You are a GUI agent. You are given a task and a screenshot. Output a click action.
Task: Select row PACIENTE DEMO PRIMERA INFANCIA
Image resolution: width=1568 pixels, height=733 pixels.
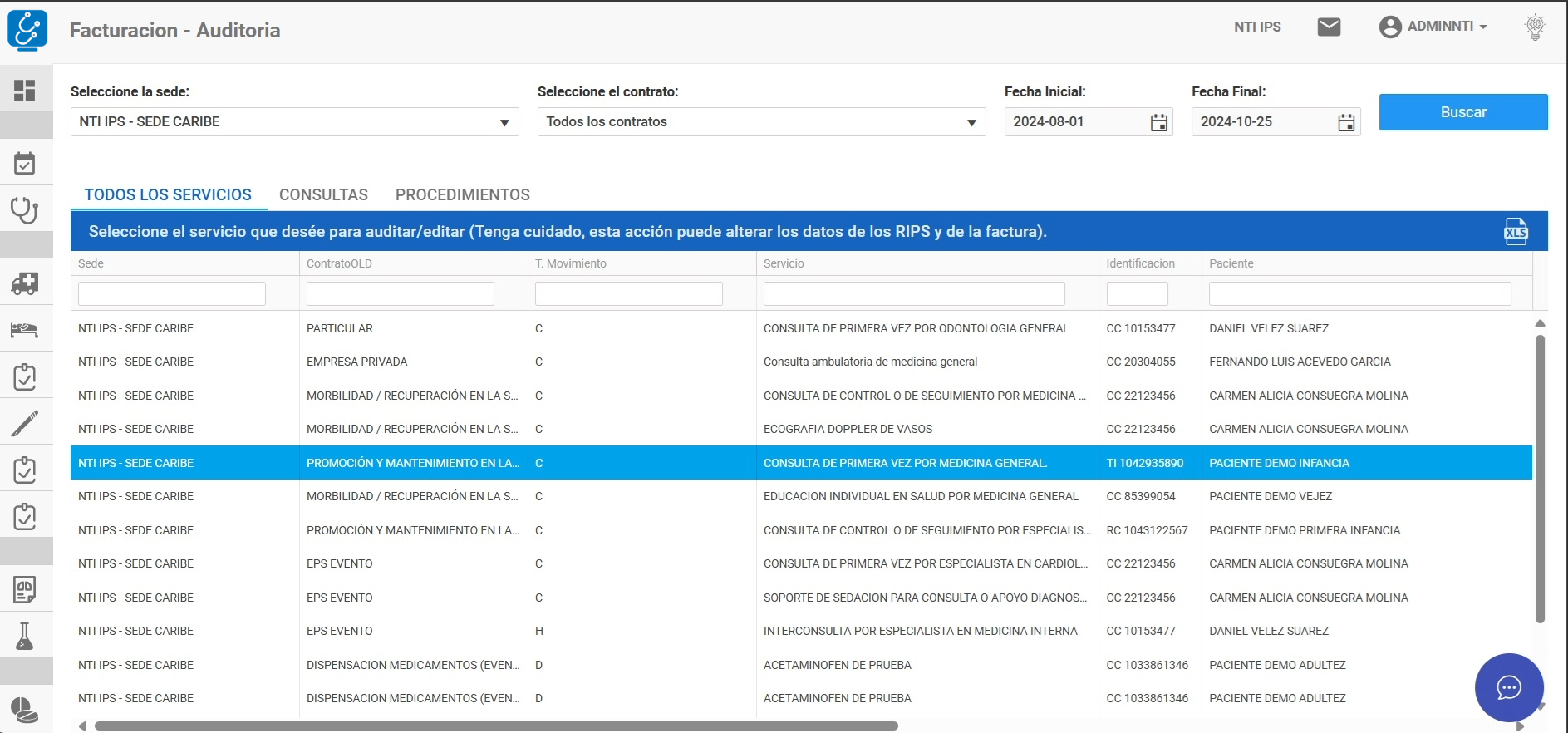point(801,530)
